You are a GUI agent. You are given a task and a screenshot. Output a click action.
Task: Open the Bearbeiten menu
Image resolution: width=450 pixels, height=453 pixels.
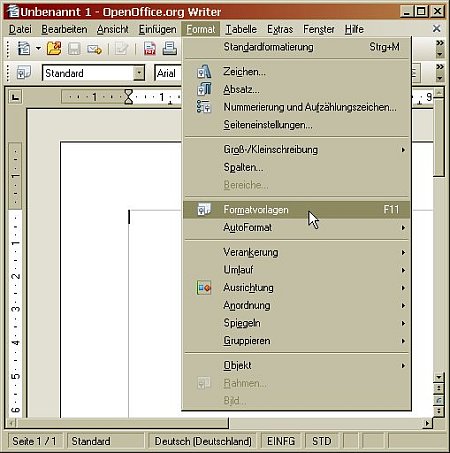click(x=64, y=29)
